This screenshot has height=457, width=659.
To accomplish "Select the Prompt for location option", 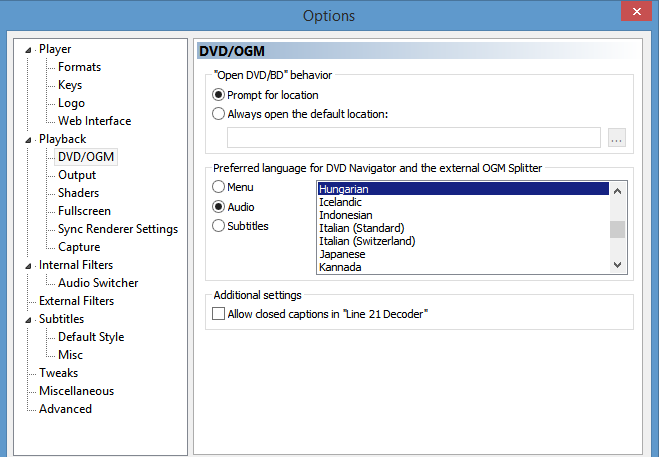I will tap(219, 95).
